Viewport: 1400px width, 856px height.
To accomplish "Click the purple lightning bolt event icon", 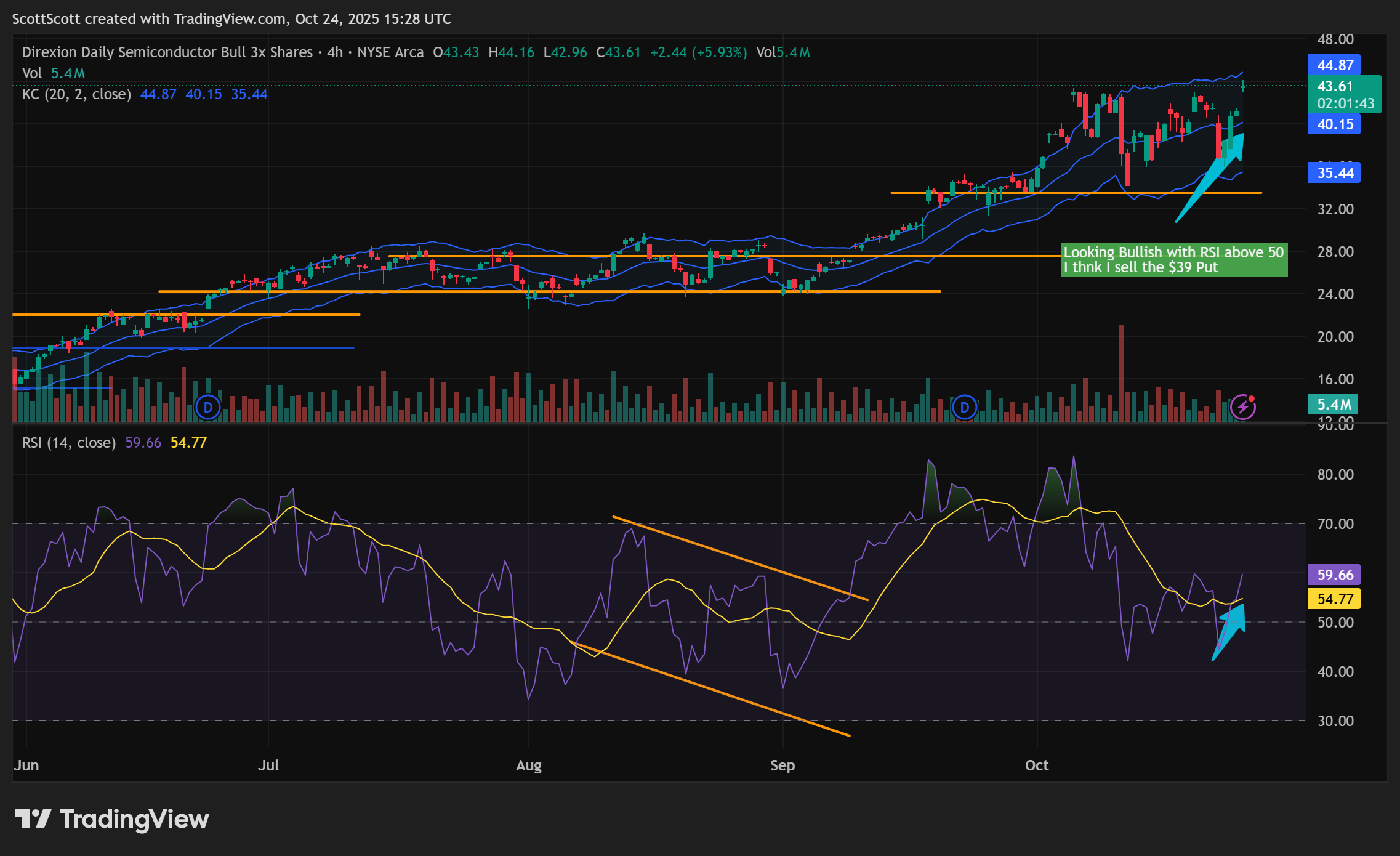I will pyautogui.click(x=1243, y=407).
